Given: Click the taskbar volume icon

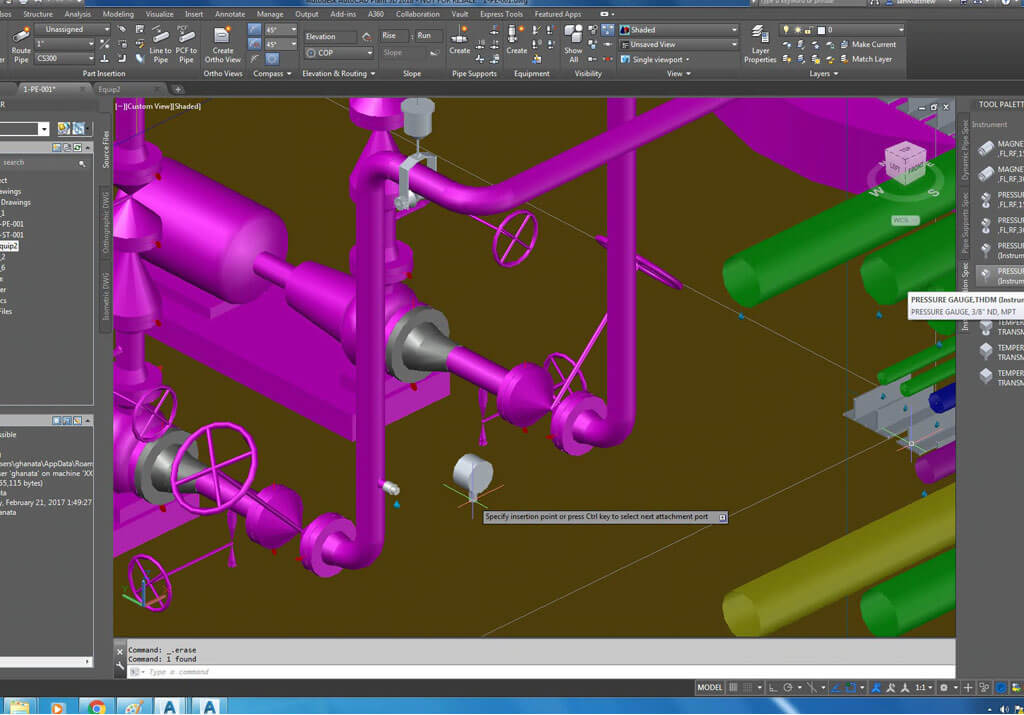Looking at the screenshot, I should pyautogui.click(x=1004, y=709).
